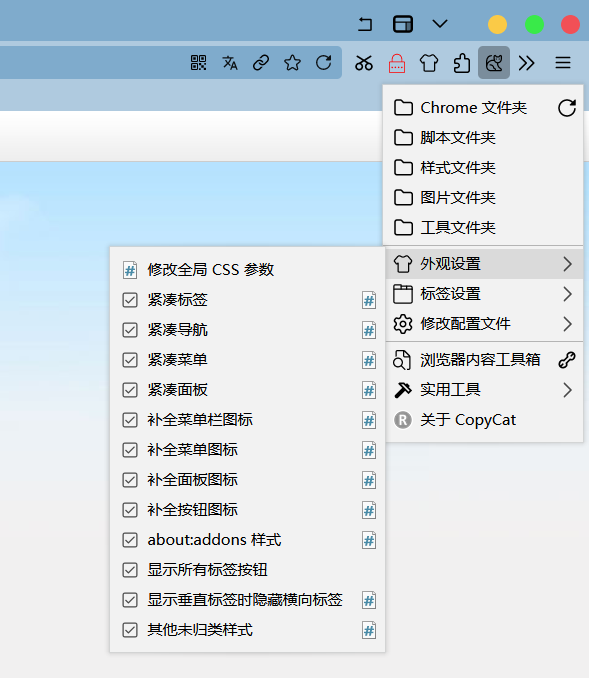
Task: Show more tools via double chevron
Action: [x=526, y=63]
